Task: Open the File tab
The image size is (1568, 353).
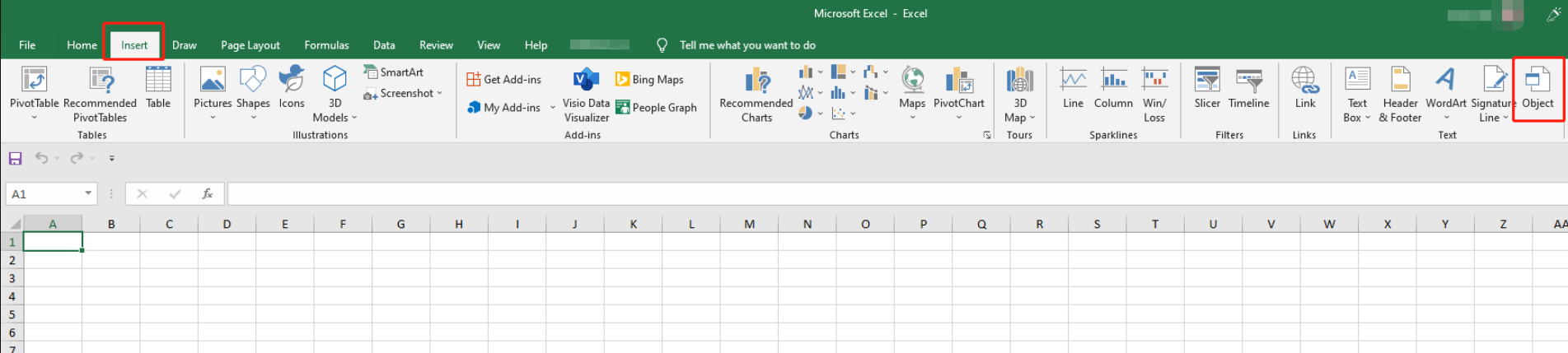Action: (x=27, y=45)
